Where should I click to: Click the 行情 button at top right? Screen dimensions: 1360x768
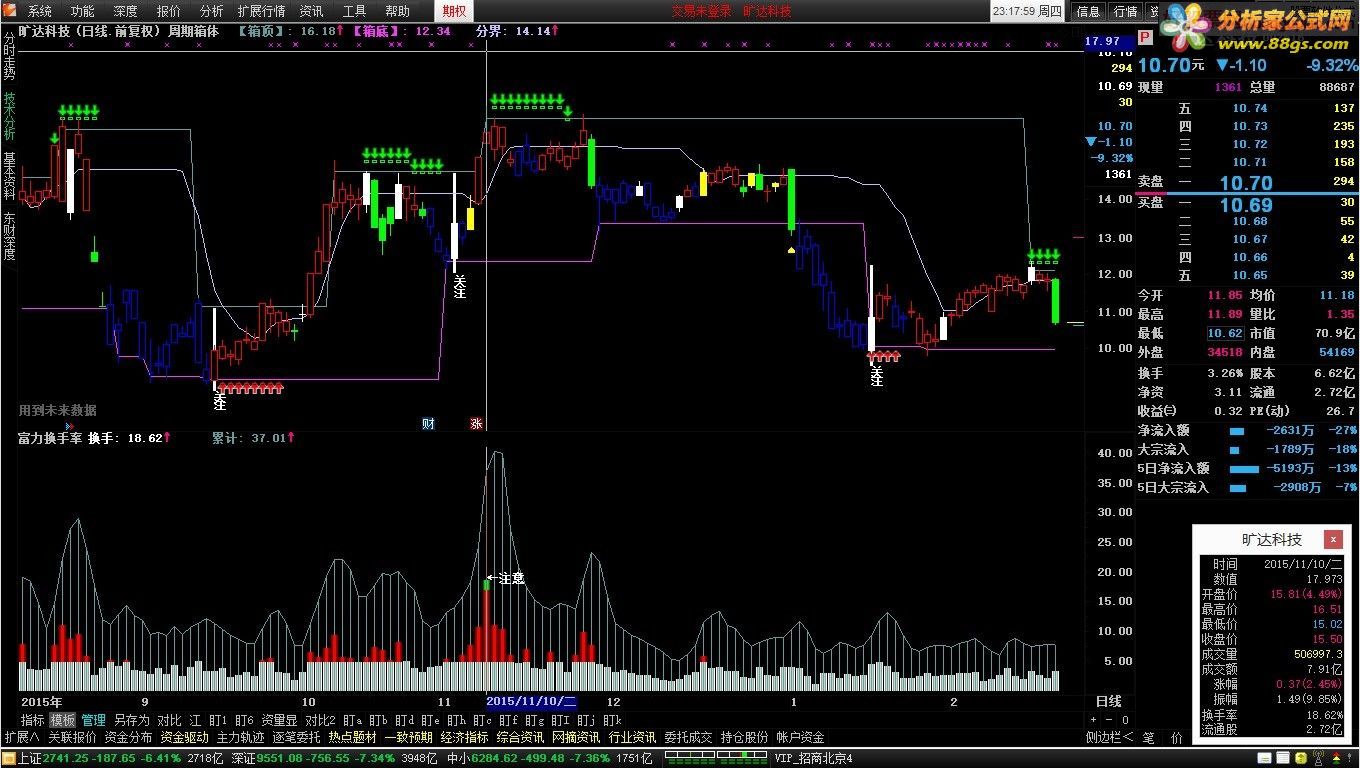click(1125, 11)
